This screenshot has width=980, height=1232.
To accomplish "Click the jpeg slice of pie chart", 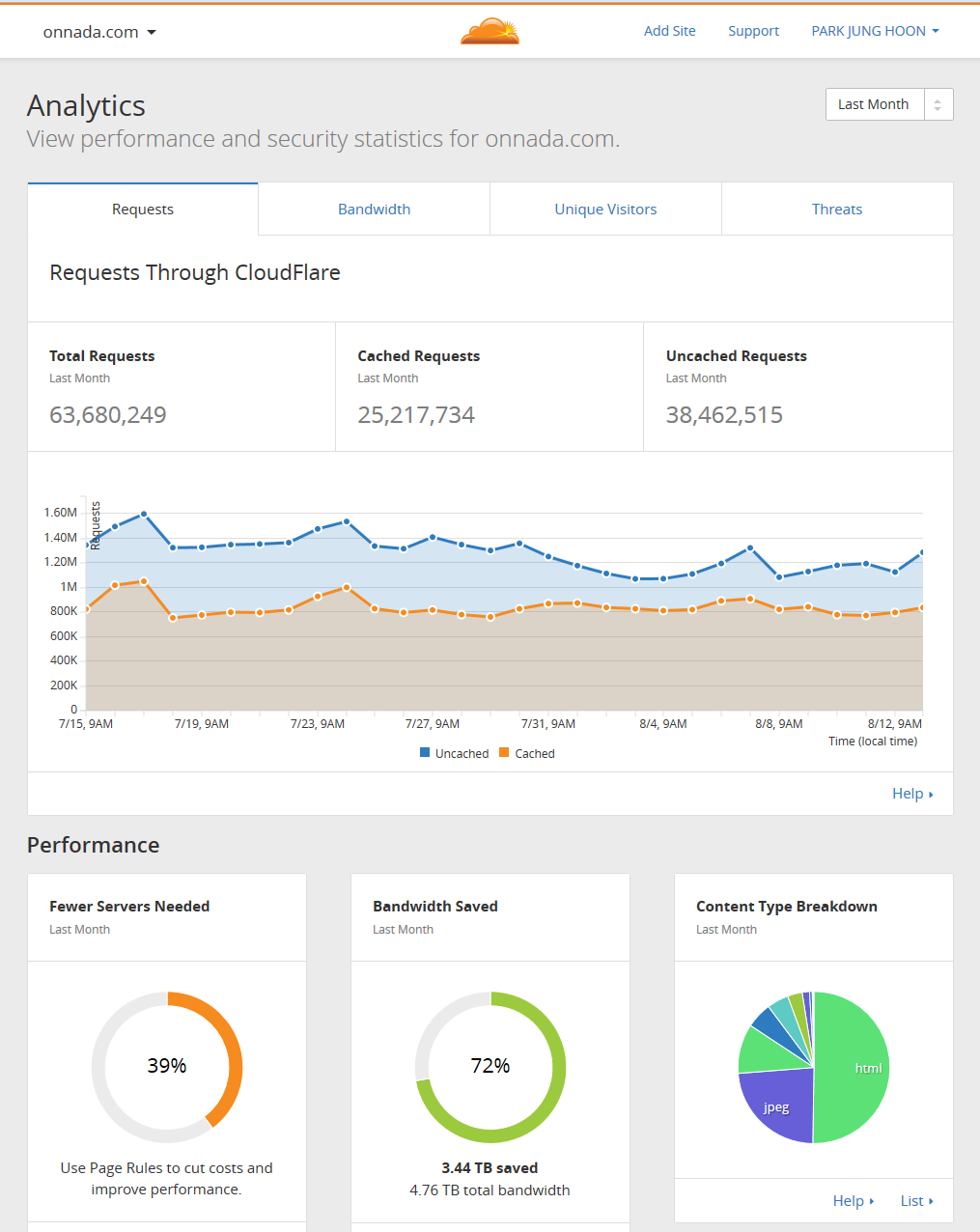I will pos(775,1107).
